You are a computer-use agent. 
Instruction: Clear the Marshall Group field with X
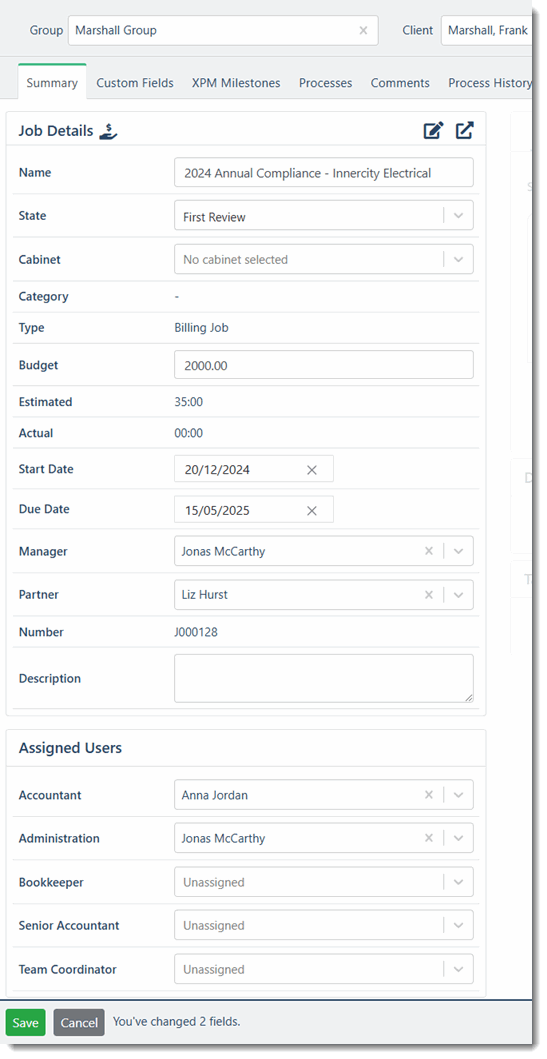[x=363, y=30]
